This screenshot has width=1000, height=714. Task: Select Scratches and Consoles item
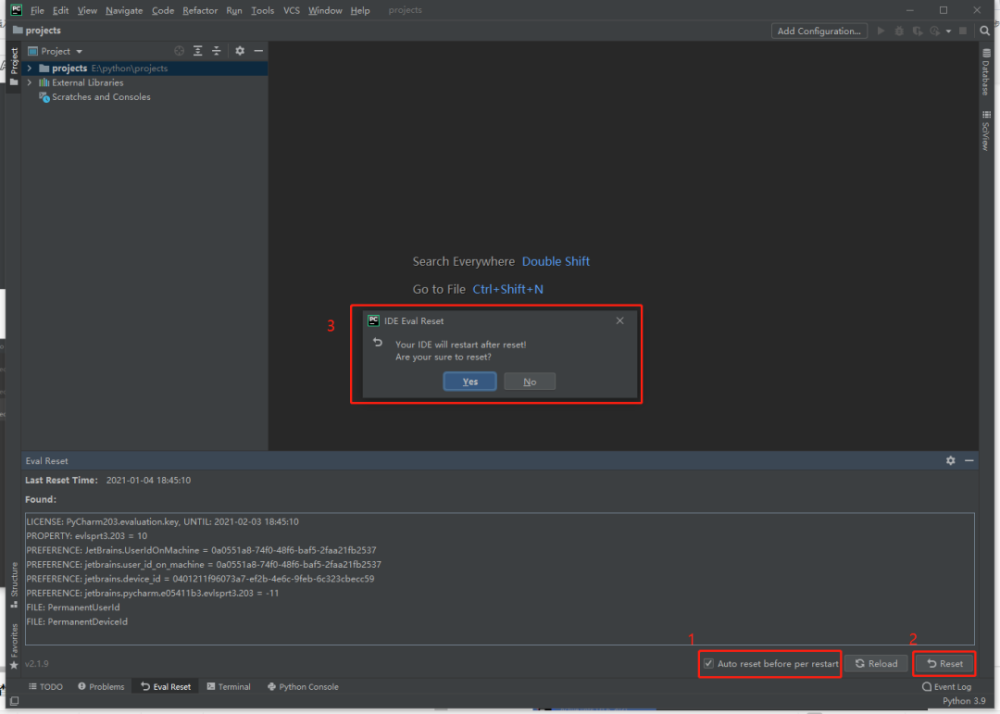pyautogui.click(x=95, y=97)
